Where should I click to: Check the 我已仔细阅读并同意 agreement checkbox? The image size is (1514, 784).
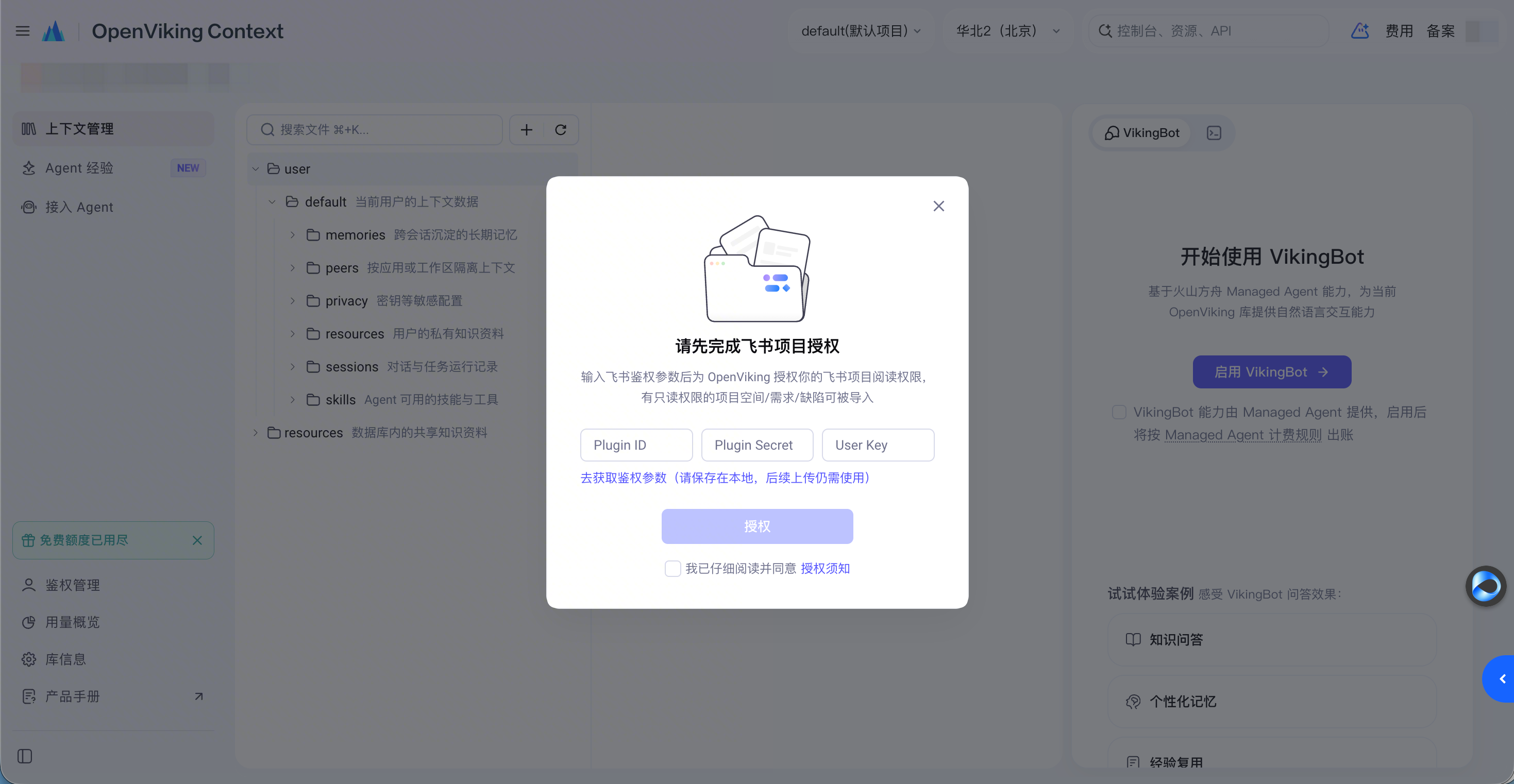pyautogui.click(x=673, y=568)
